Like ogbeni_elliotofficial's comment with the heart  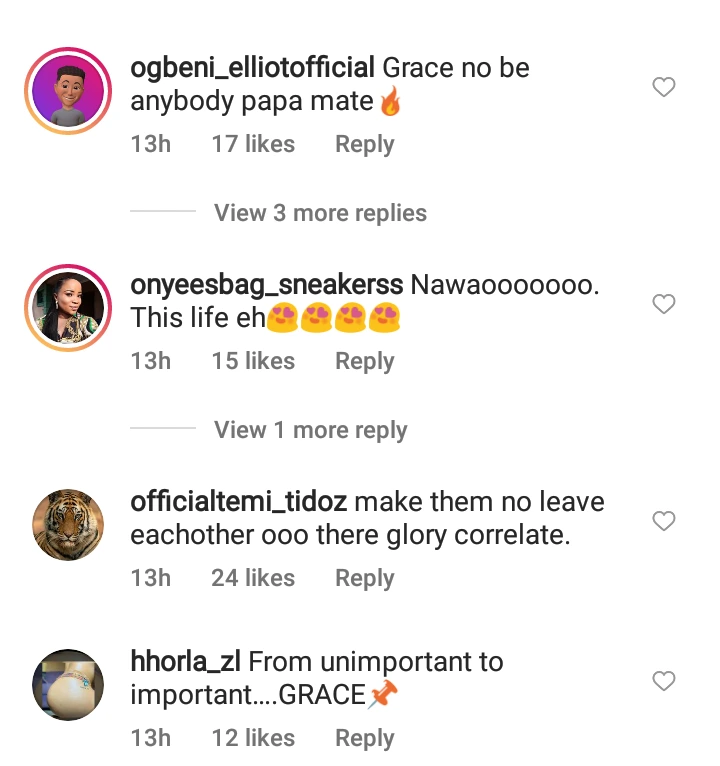[663, 88]
